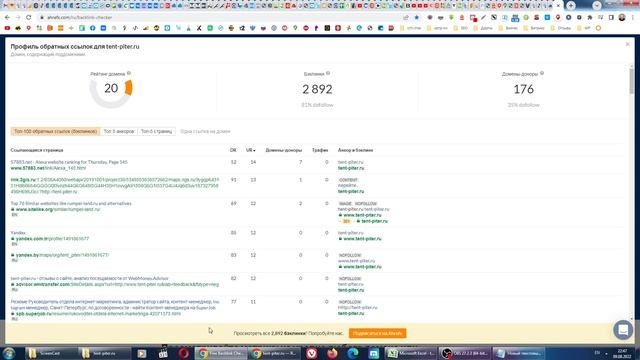
Task: Go back using browser back arrow
Action: click(7, 18)
